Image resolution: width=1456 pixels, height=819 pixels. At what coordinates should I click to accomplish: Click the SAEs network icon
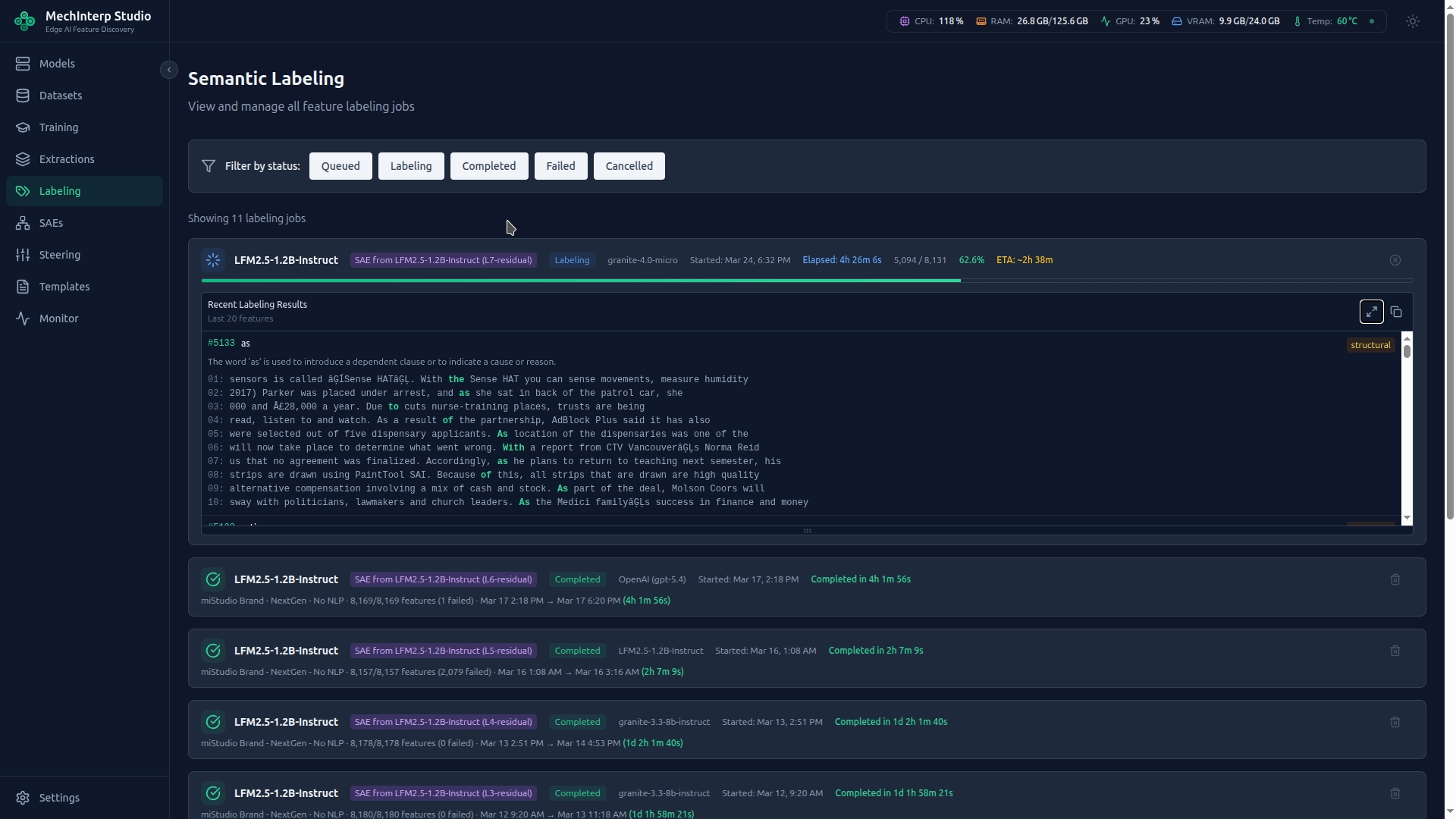(x=23, y=223)
